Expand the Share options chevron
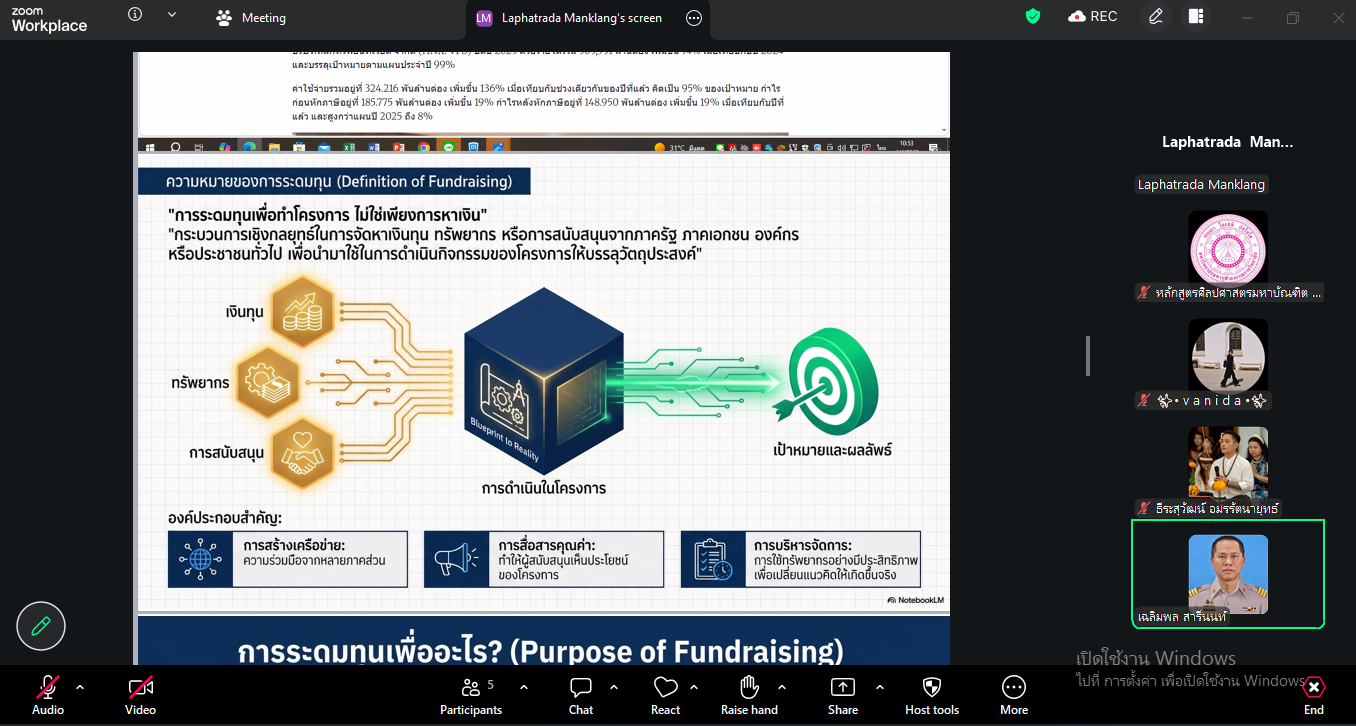The height and width of the screenshot is (726, 1356). tap(880, 687)
